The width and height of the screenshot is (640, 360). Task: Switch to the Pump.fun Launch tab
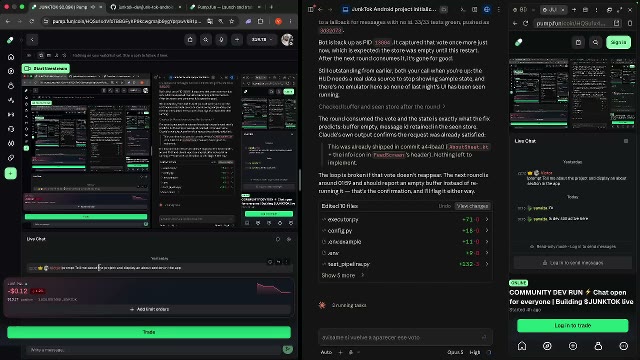tap(224, 7)
